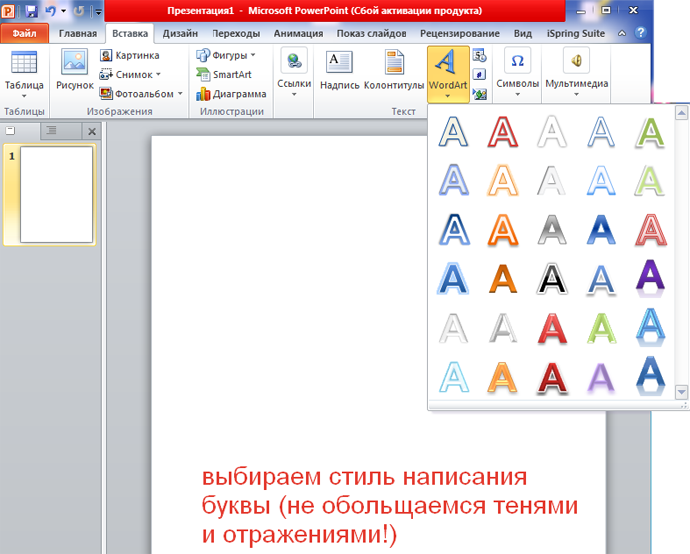The width and height of the screenshot is (690, 554).
Task: Open the Снимок screenshot dropdown
Action: click(x=158, y=74)
